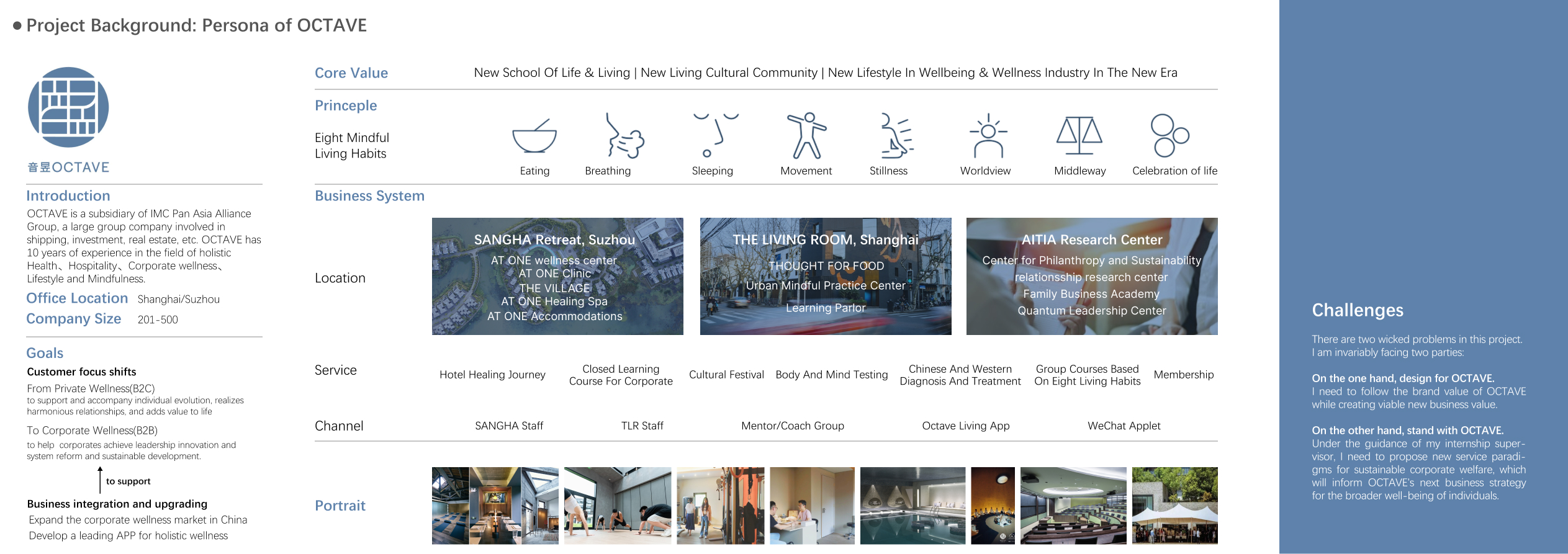Click the 'Core Value' heading
The height and width of the screenshot is (554, 1568).
tap(351, 73)
